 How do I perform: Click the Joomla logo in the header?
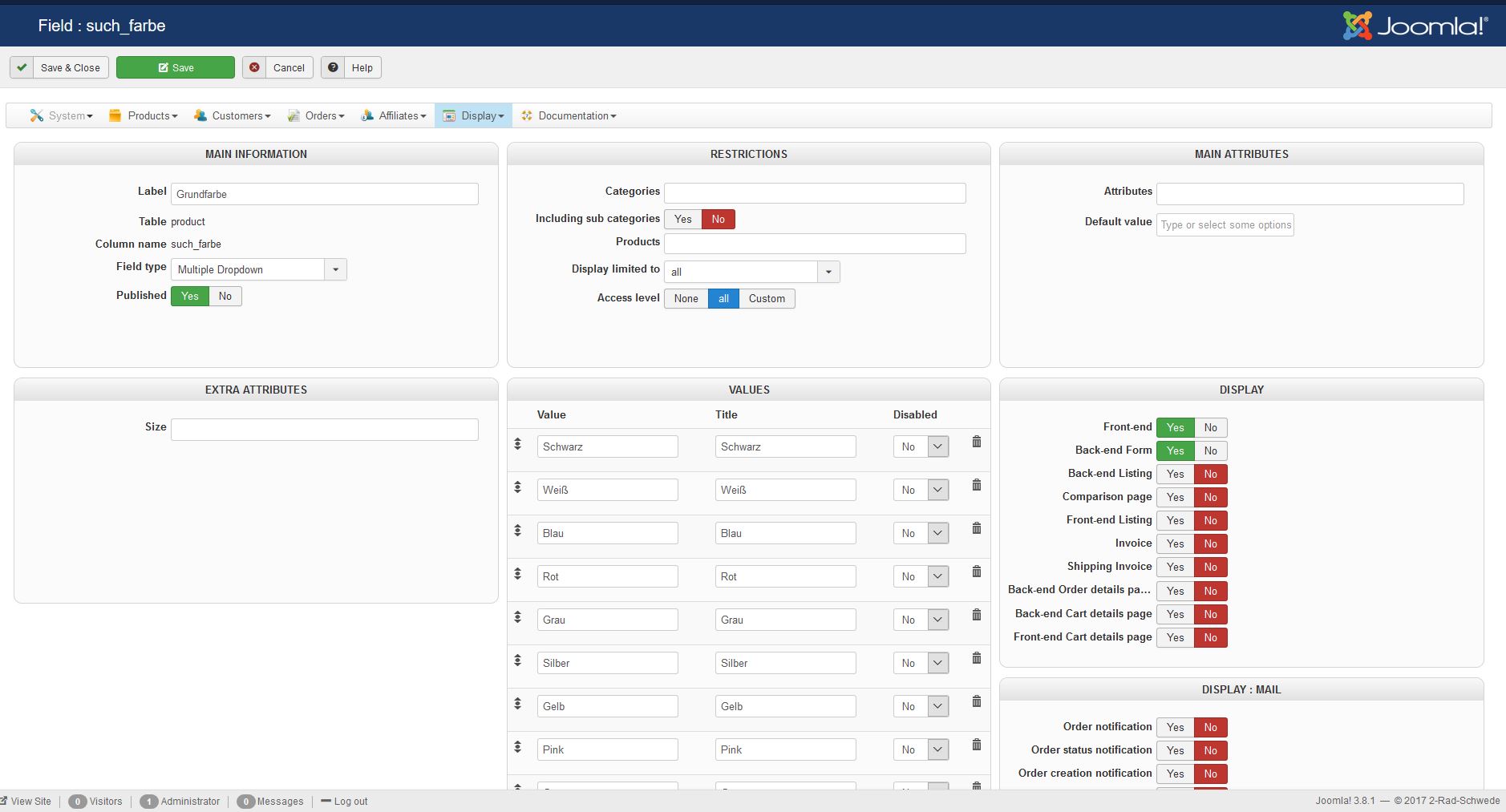pyautogui.click(x=1415, y=26)
